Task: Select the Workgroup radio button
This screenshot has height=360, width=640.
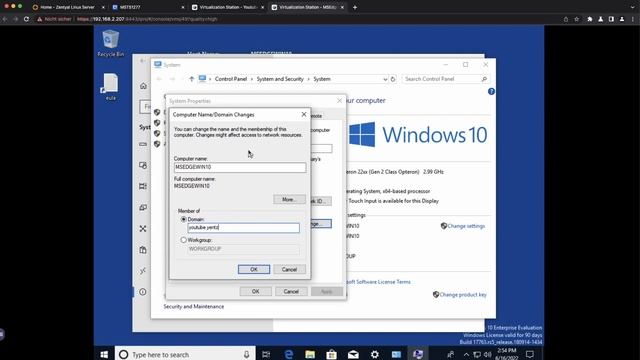Action: point(184,240)
